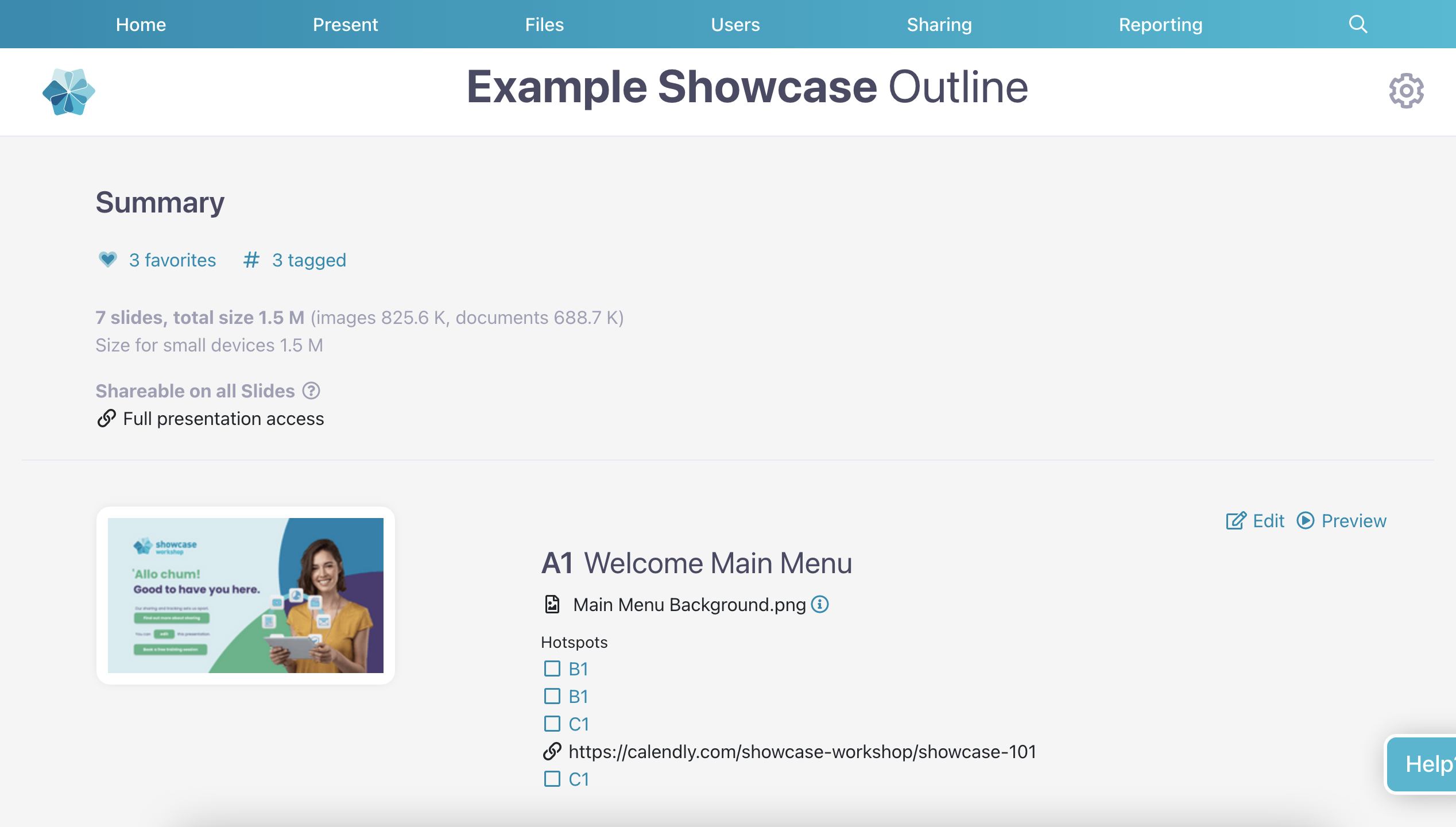Click the Preview play icon
The width and height of the screenshot is (1456, 827).
click(1306, 520)
